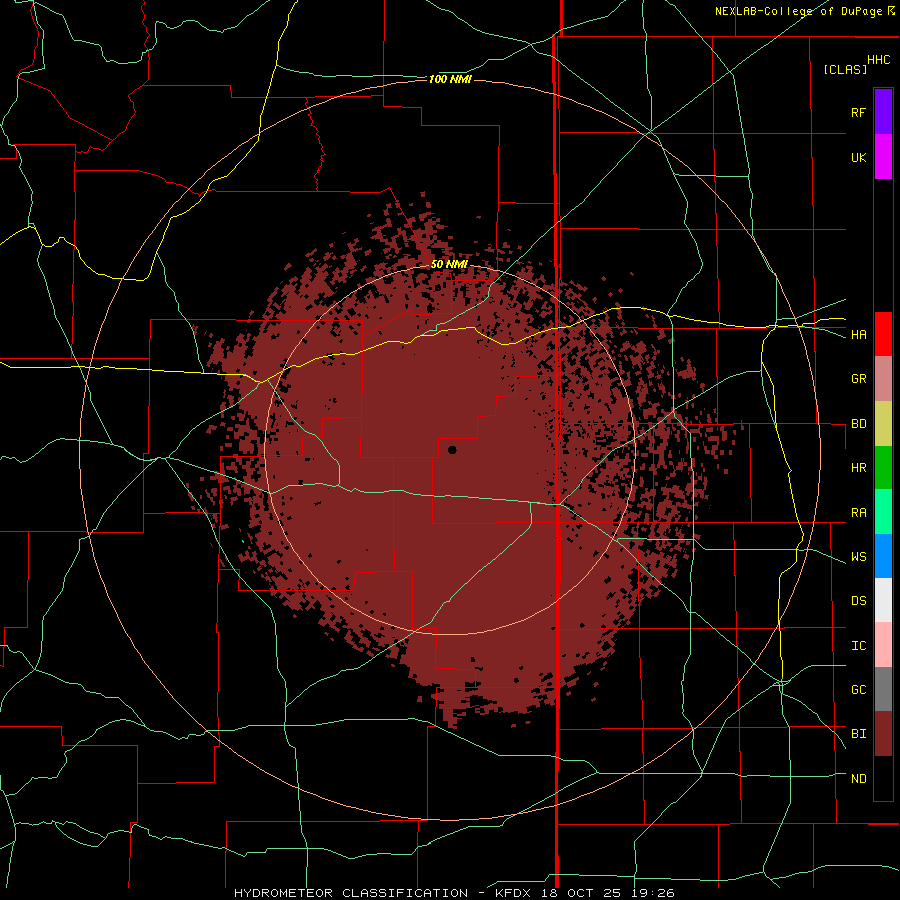This screenshot has height=900, width=900.
Task: Click the DS white legend swatch
Action: point(883,600)
